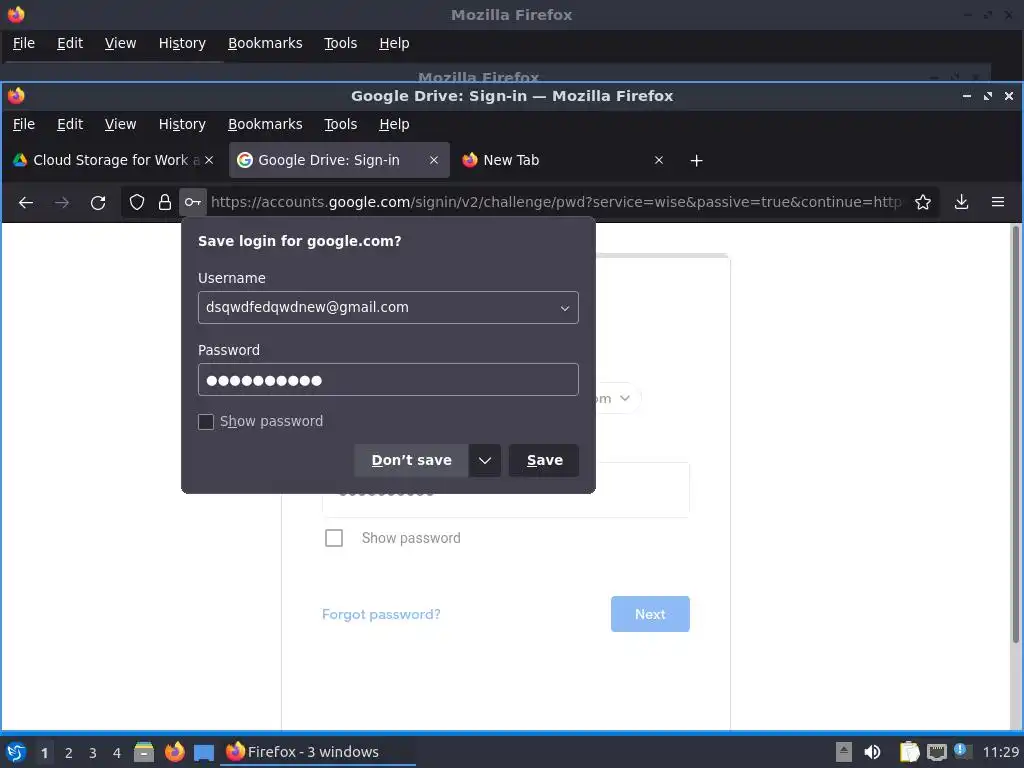The image size is (1024, 768).
Task: Open the Firefox hamburger application menu
Action: tap(998, 202)
